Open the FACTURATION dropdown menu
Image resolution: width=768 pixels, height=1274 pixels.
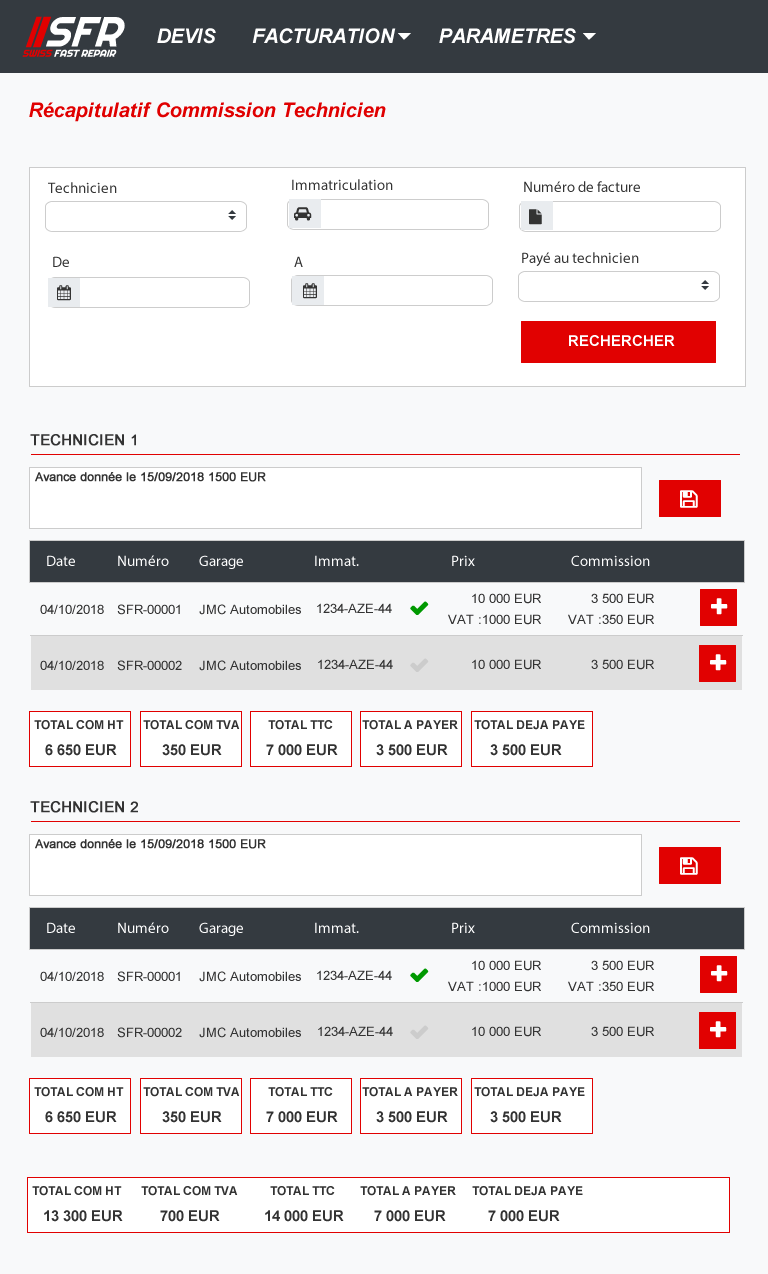pos(331,36)
